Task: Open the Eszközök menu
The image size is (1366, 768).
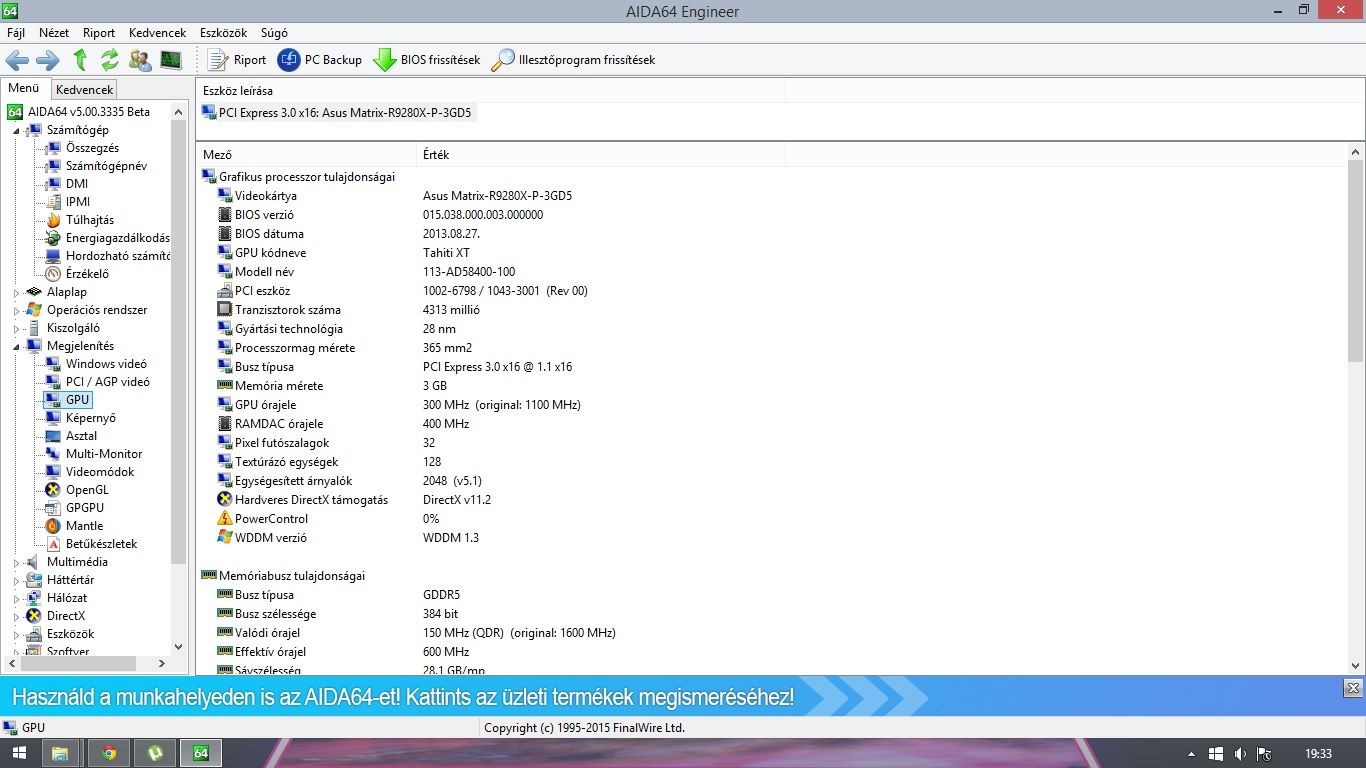Action: coord(223,33)
